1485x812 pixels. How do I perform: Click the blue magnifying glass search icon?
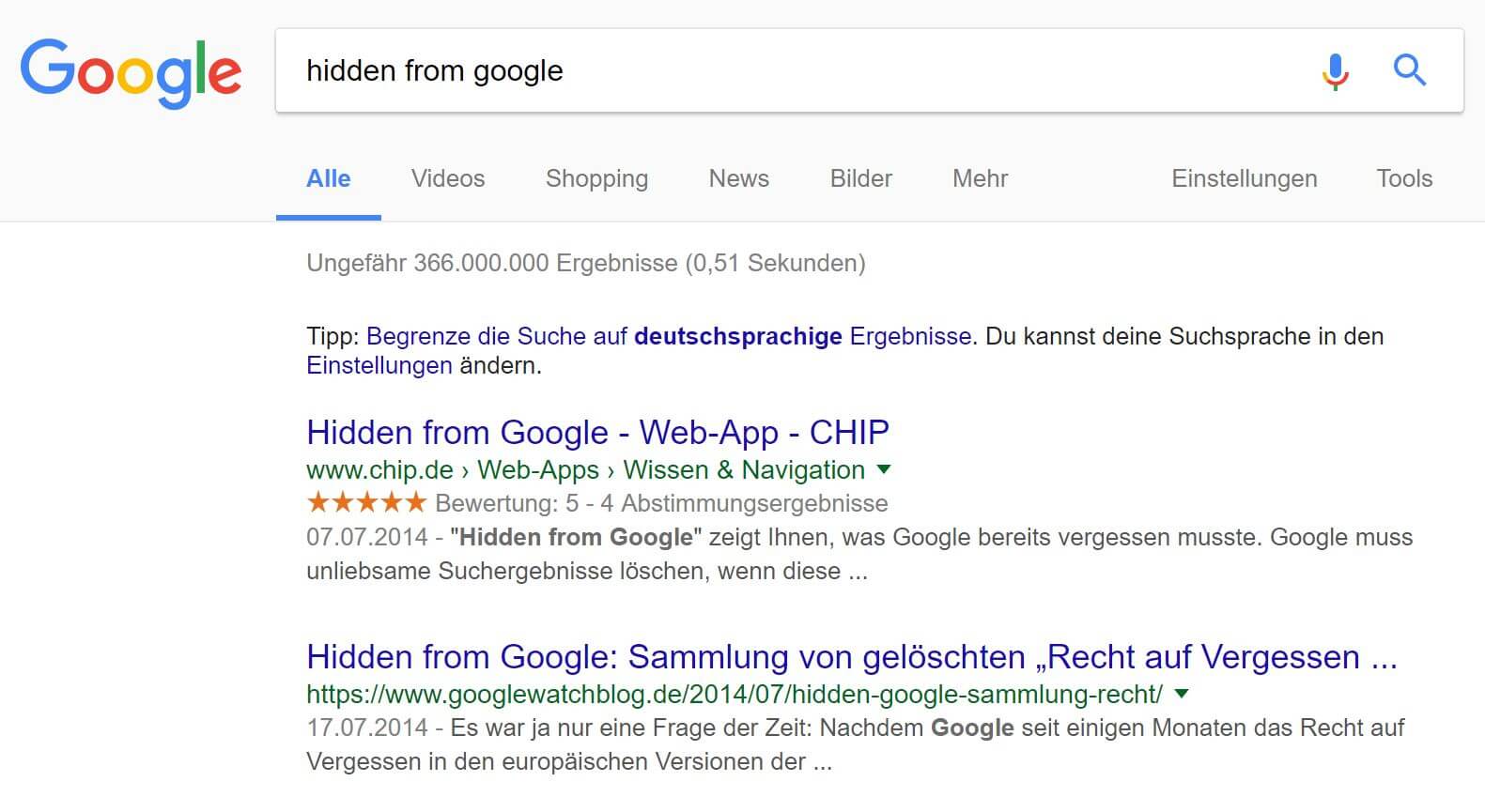tap(1409, 70)
